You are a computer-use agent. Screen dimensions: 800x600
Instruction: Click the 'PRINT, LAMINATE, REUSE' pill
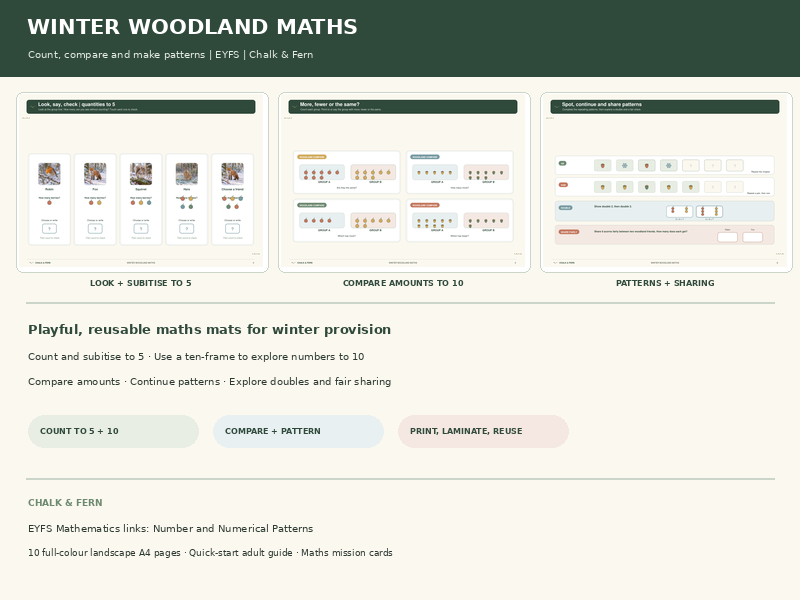pyautogui.click(x=484, y=431)
